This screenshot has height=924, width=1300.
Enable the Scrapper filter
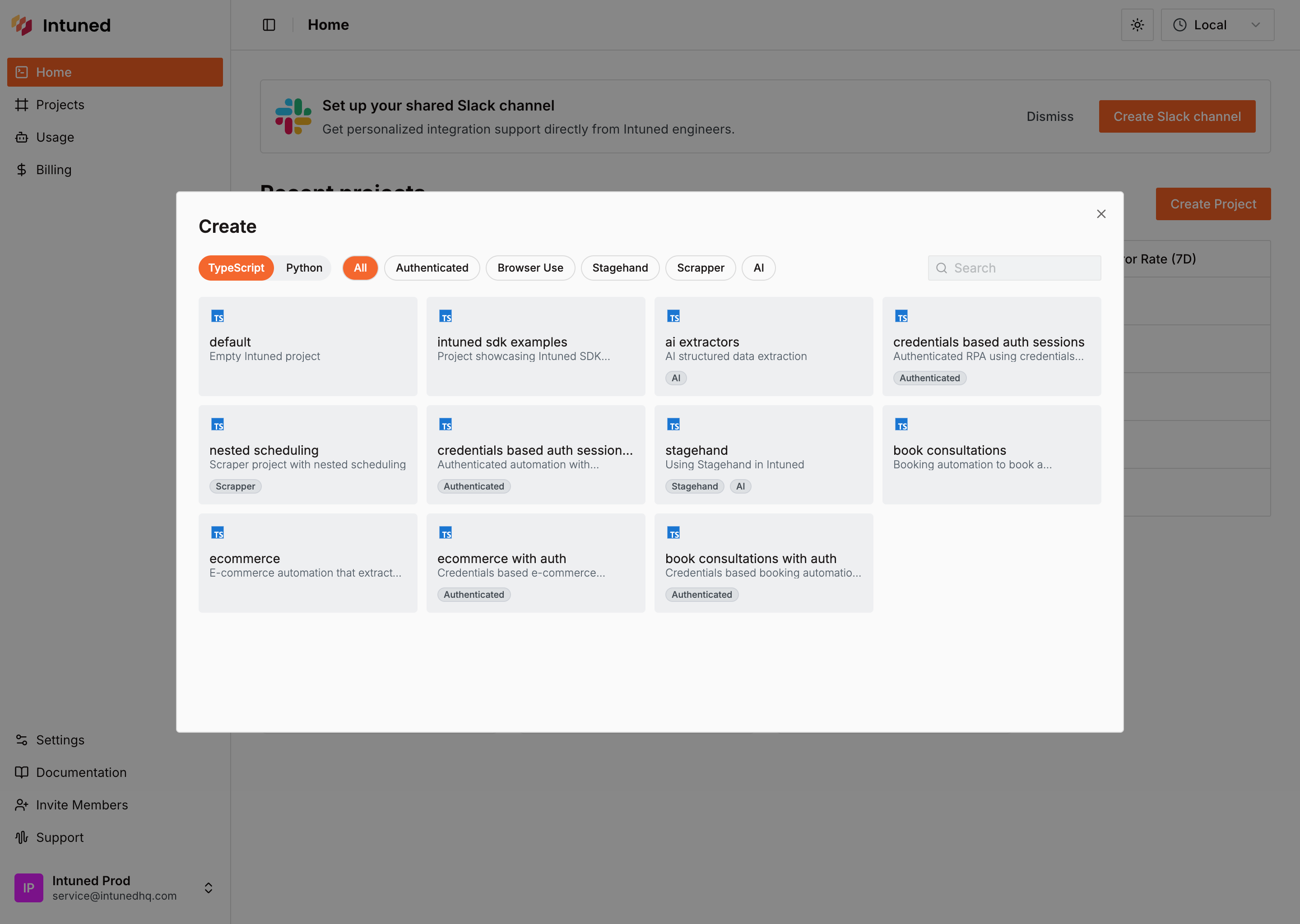pyautogui.click(x=700, y=268)
